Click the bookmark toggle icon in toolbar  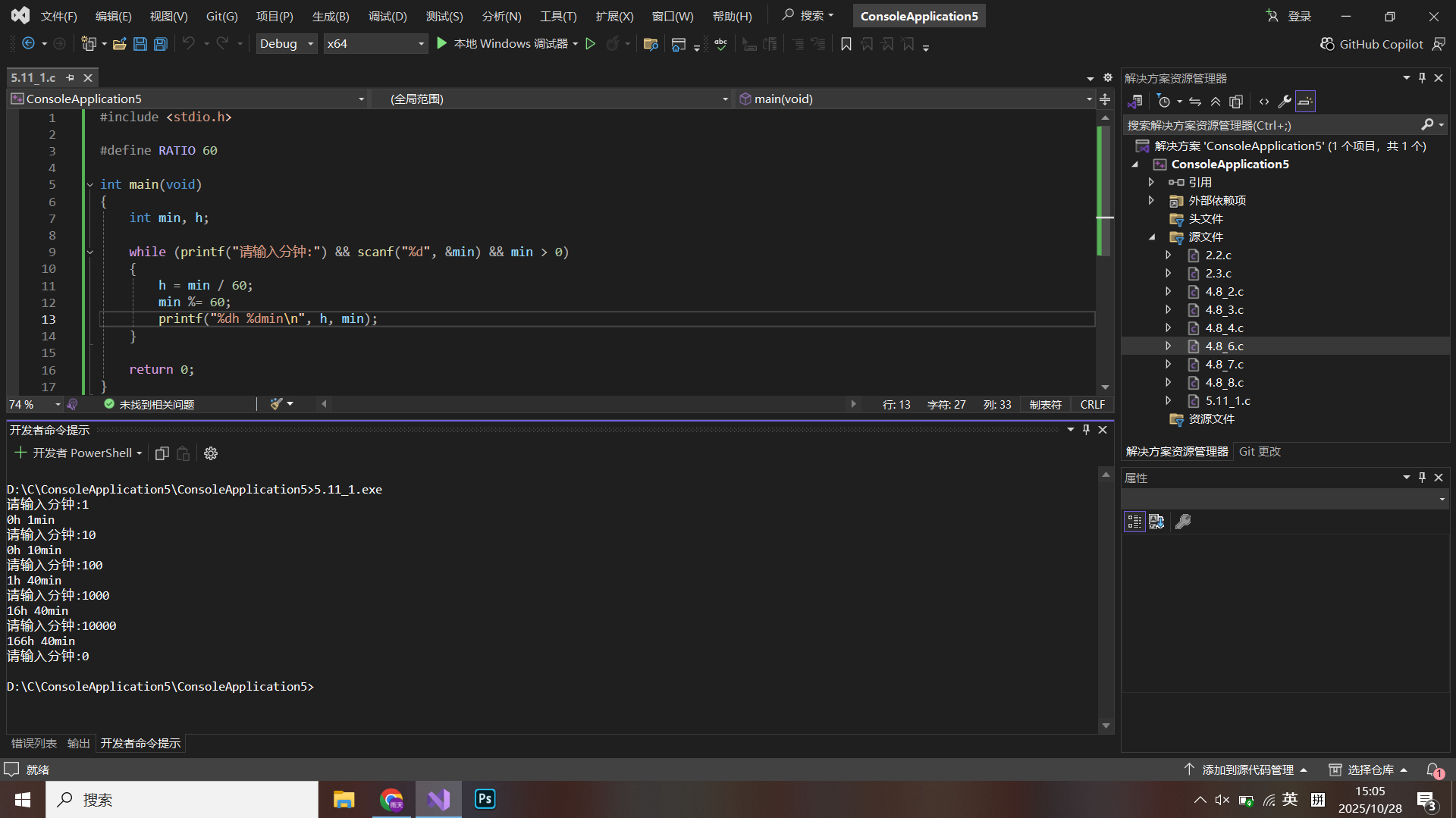coord(846,44)
